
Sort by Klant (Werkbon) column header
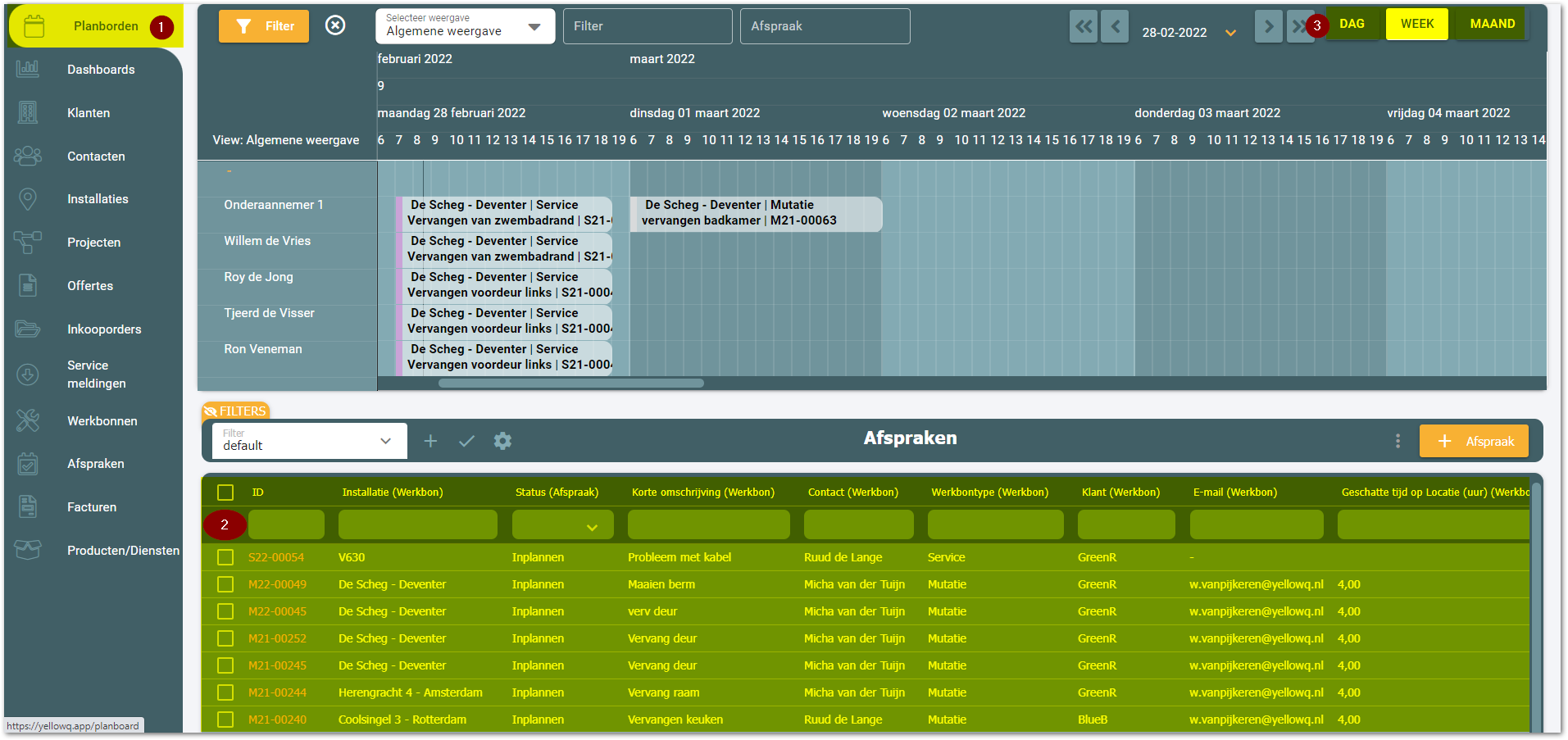(x=1120, y=493)
